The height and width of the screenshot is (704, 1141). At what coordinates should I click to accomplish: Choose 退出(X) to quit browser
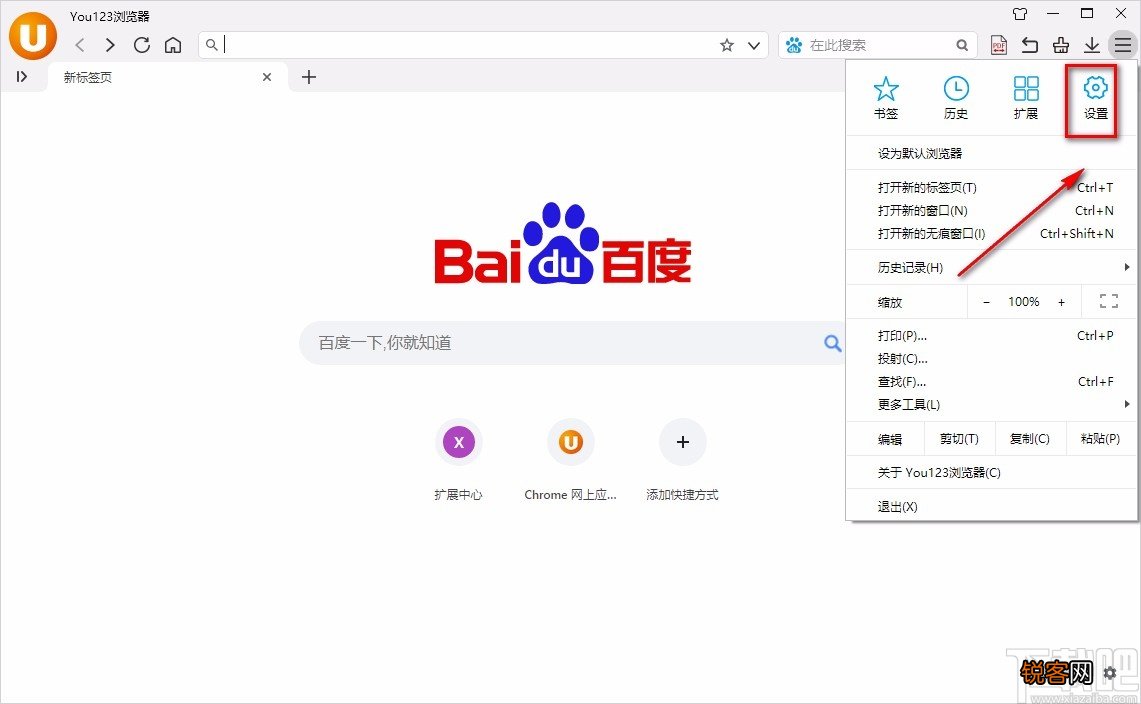(991, 507)
